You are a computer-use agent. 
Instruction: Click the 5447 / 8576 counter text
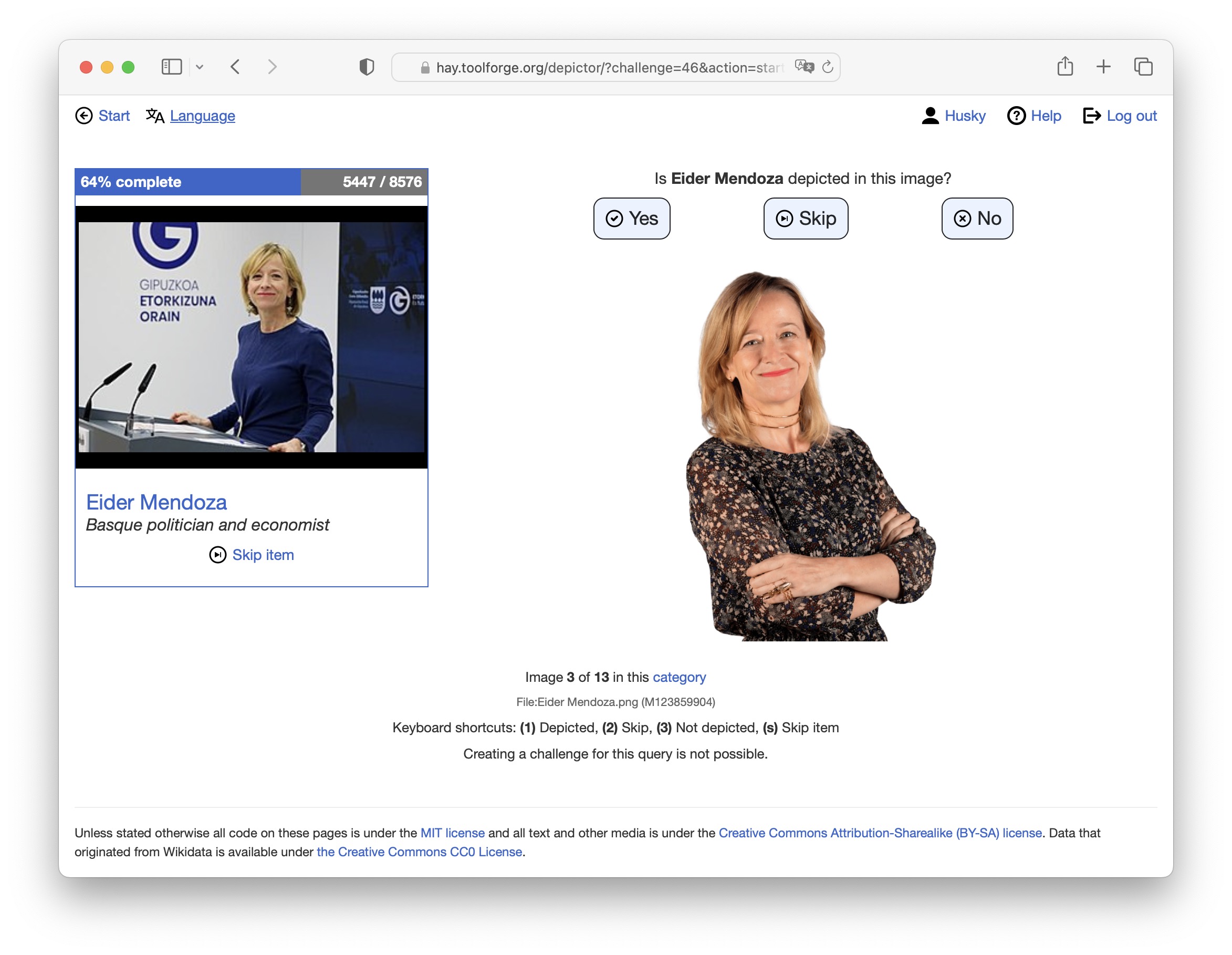tap(382, 182)
